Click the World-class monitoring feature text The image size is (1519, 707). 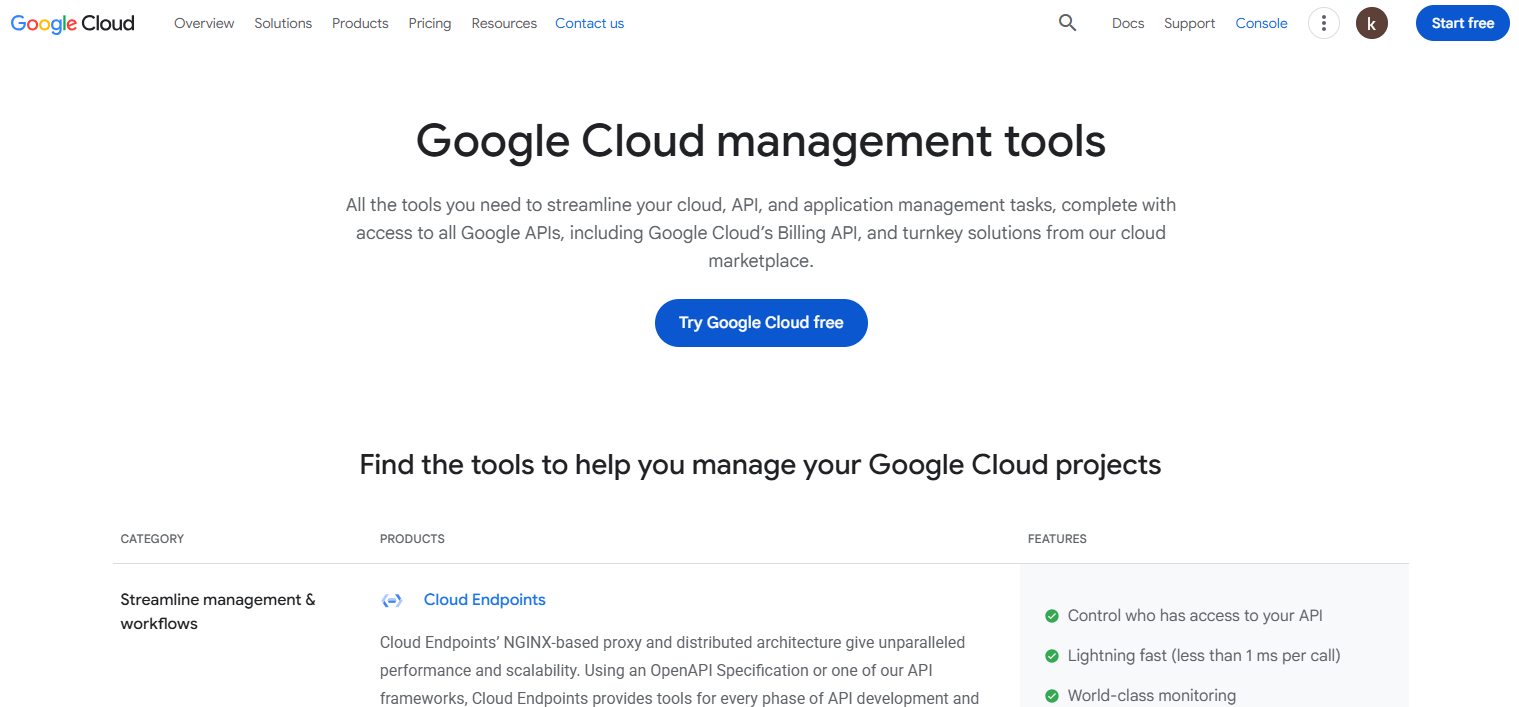tap(1152, 696)
